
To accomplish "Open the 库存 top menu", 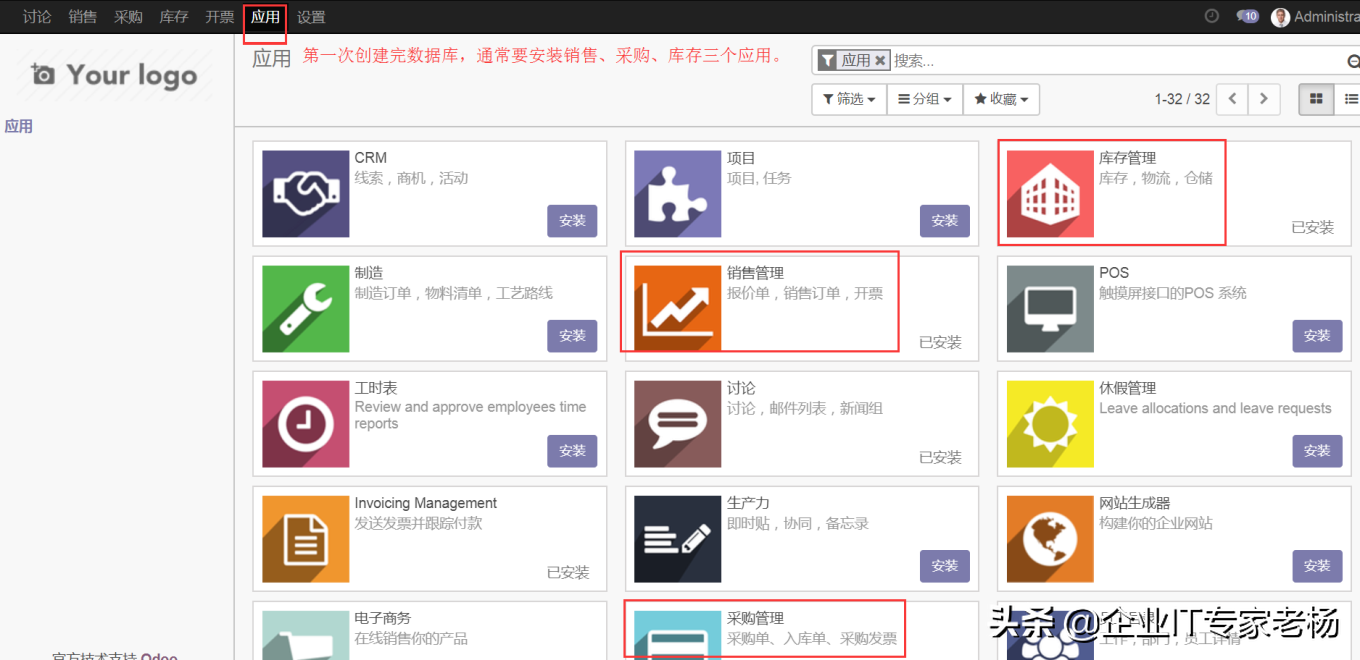I will 174,17.
